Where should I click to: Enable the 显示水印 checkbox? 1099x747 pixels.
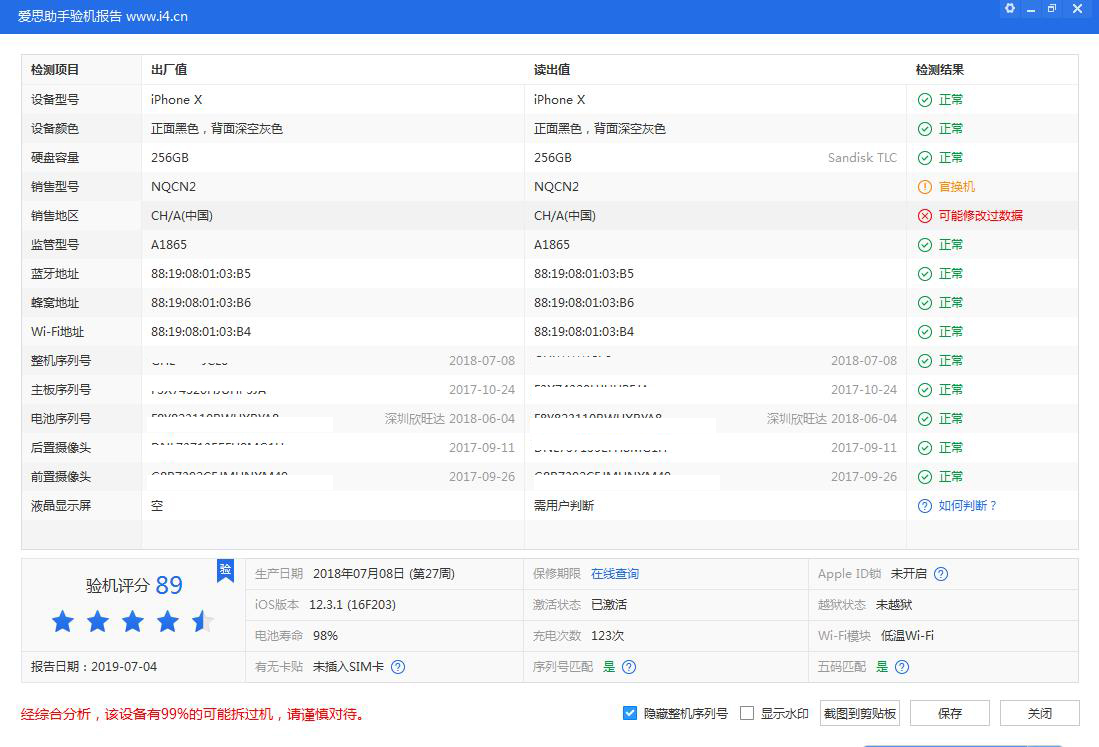tap(747, 713)
